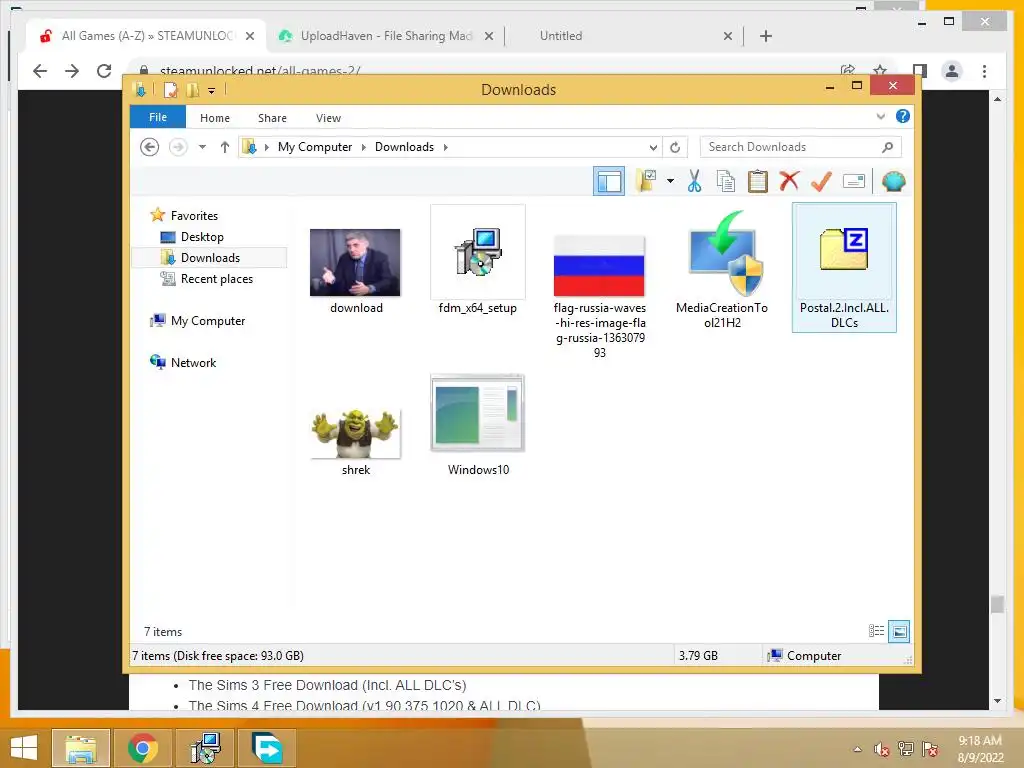Screen dimensions: 1024x768
Task: Open a new Chrome tab
Action: pos(766,36)
